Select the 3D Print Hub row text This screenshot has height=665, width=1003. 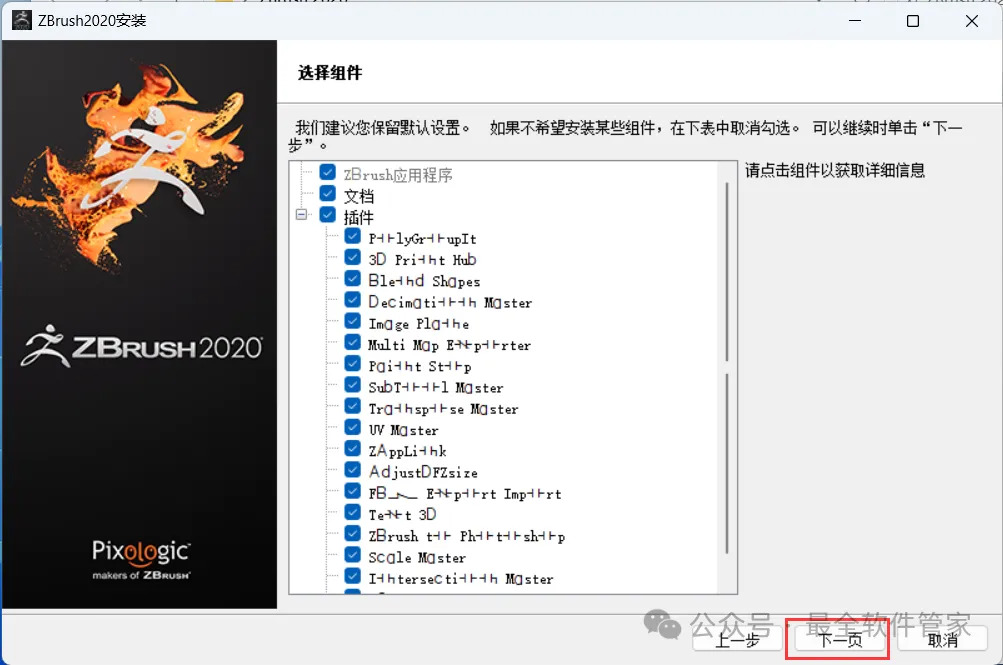[422, 260]
